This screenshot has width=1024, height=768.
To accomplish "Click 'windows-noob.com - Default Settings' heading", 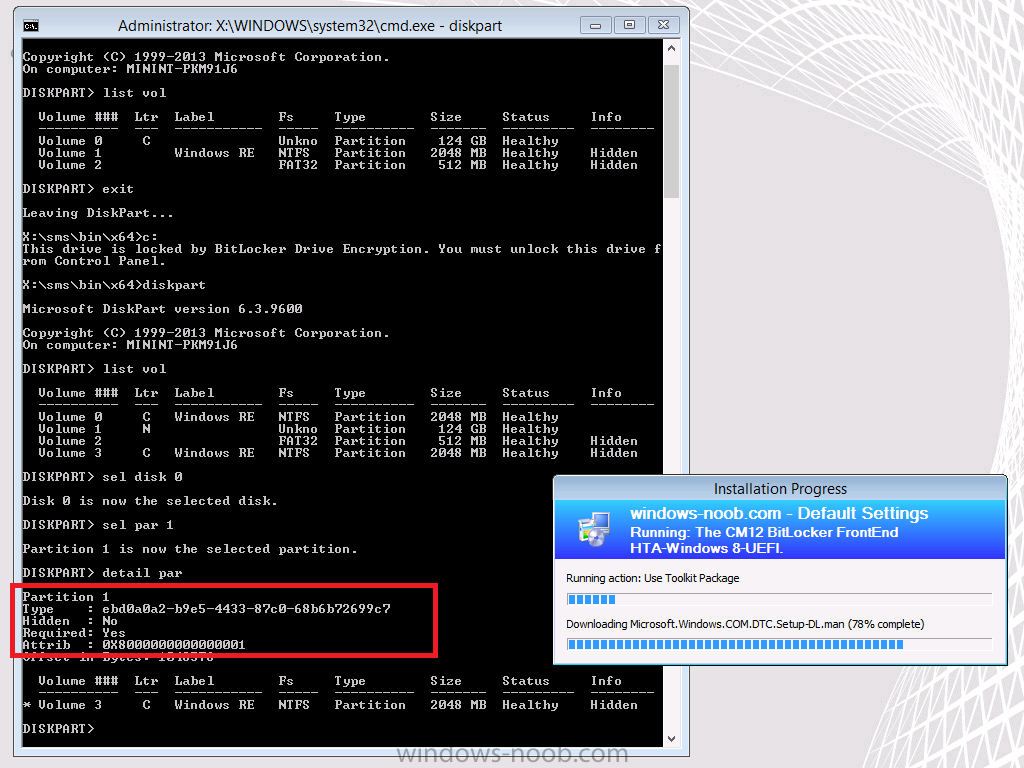I will coord(779,513).
